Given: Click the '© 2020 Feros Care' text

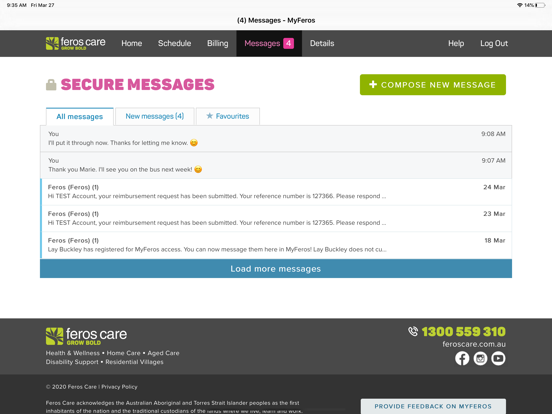Looking at the screenshot, I should click(71, 387).
